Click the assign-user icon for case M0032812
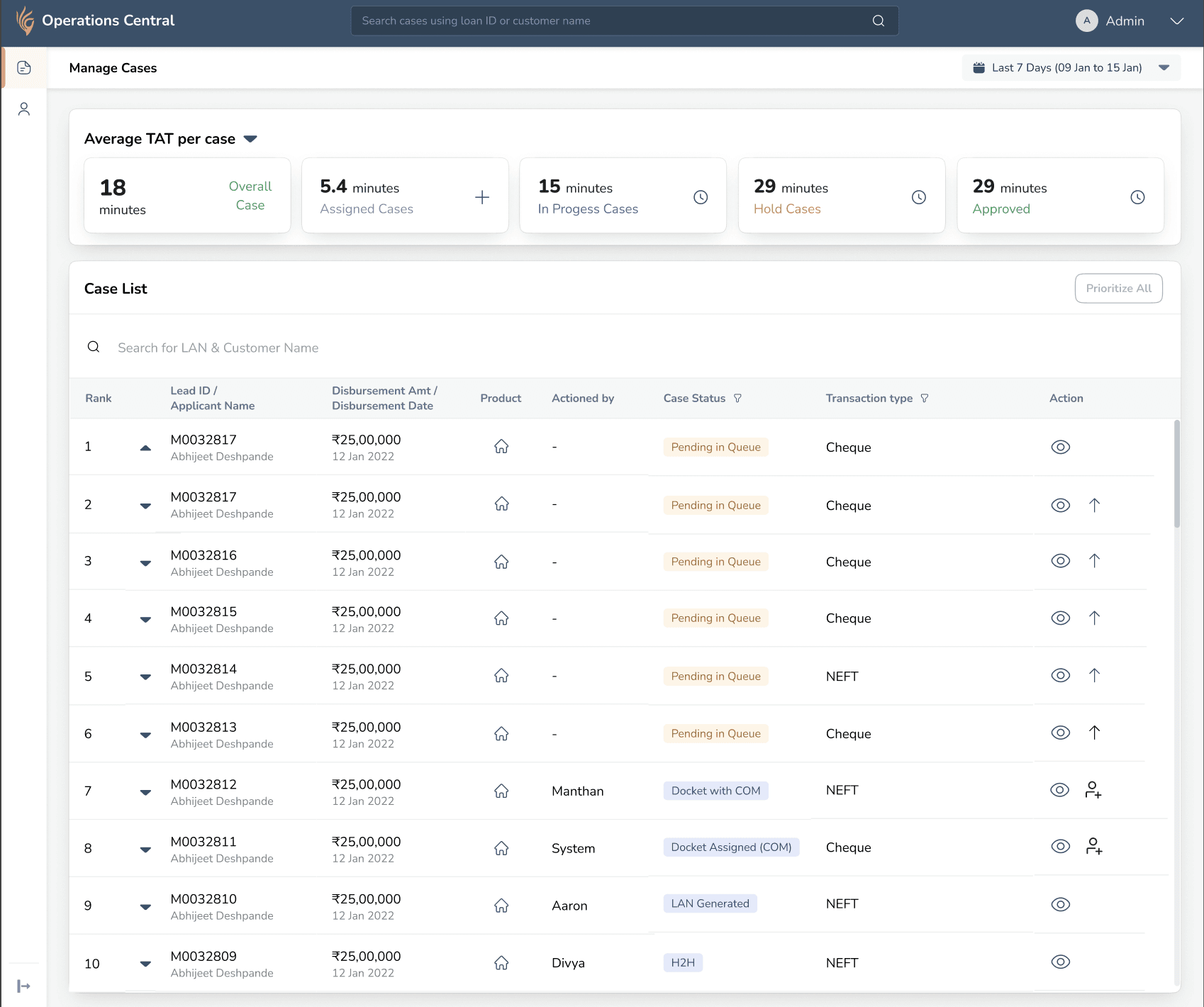 click(1093, 790)
